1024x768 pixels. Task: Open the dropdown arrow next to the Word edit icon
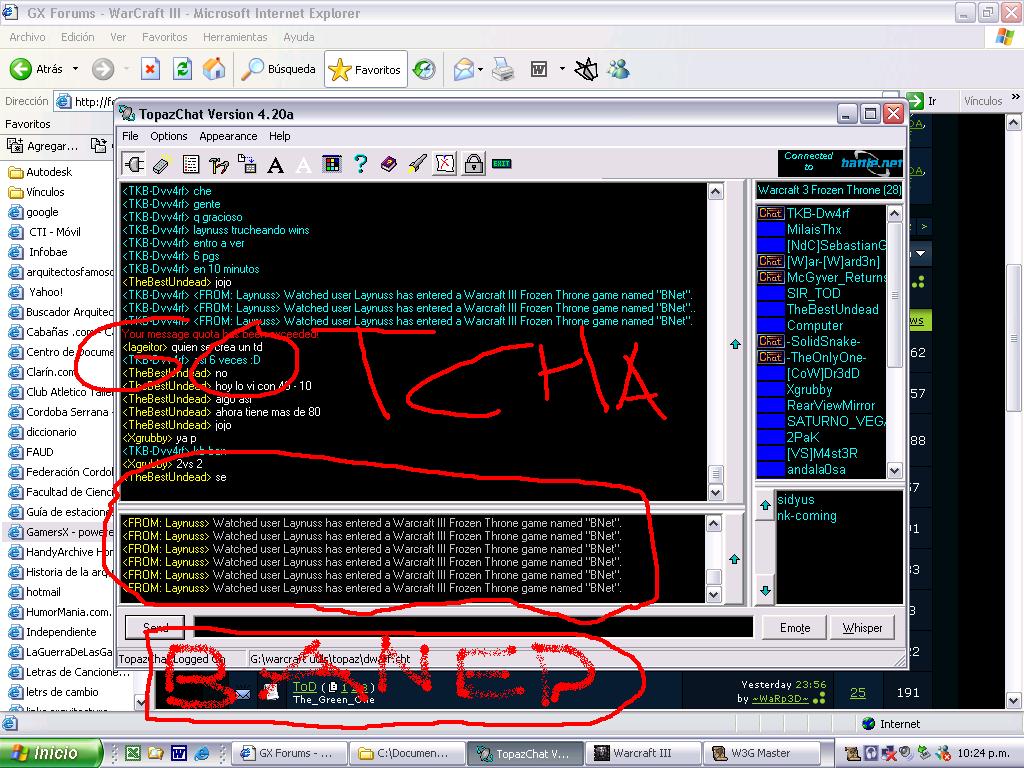(x=562, y=69)
